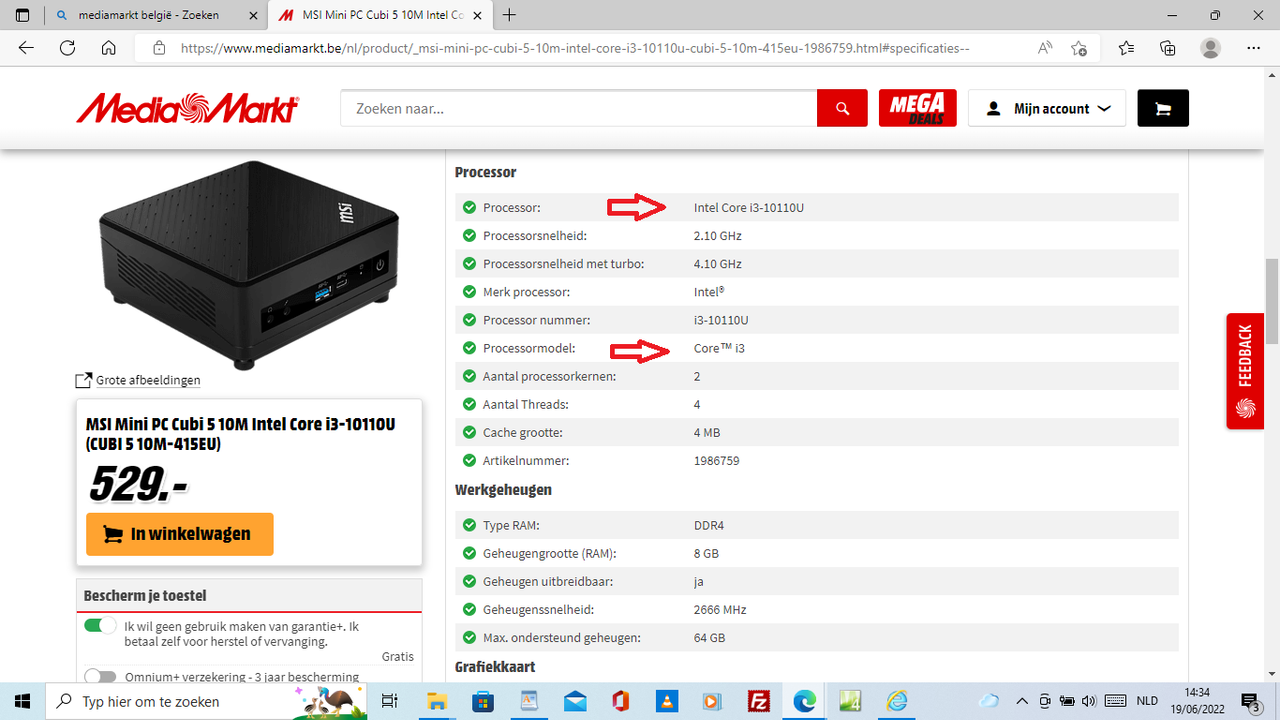Click the browser back arrow
Image resolution: width=1280 pixels, height=720 pixels.
click(26, 48)
